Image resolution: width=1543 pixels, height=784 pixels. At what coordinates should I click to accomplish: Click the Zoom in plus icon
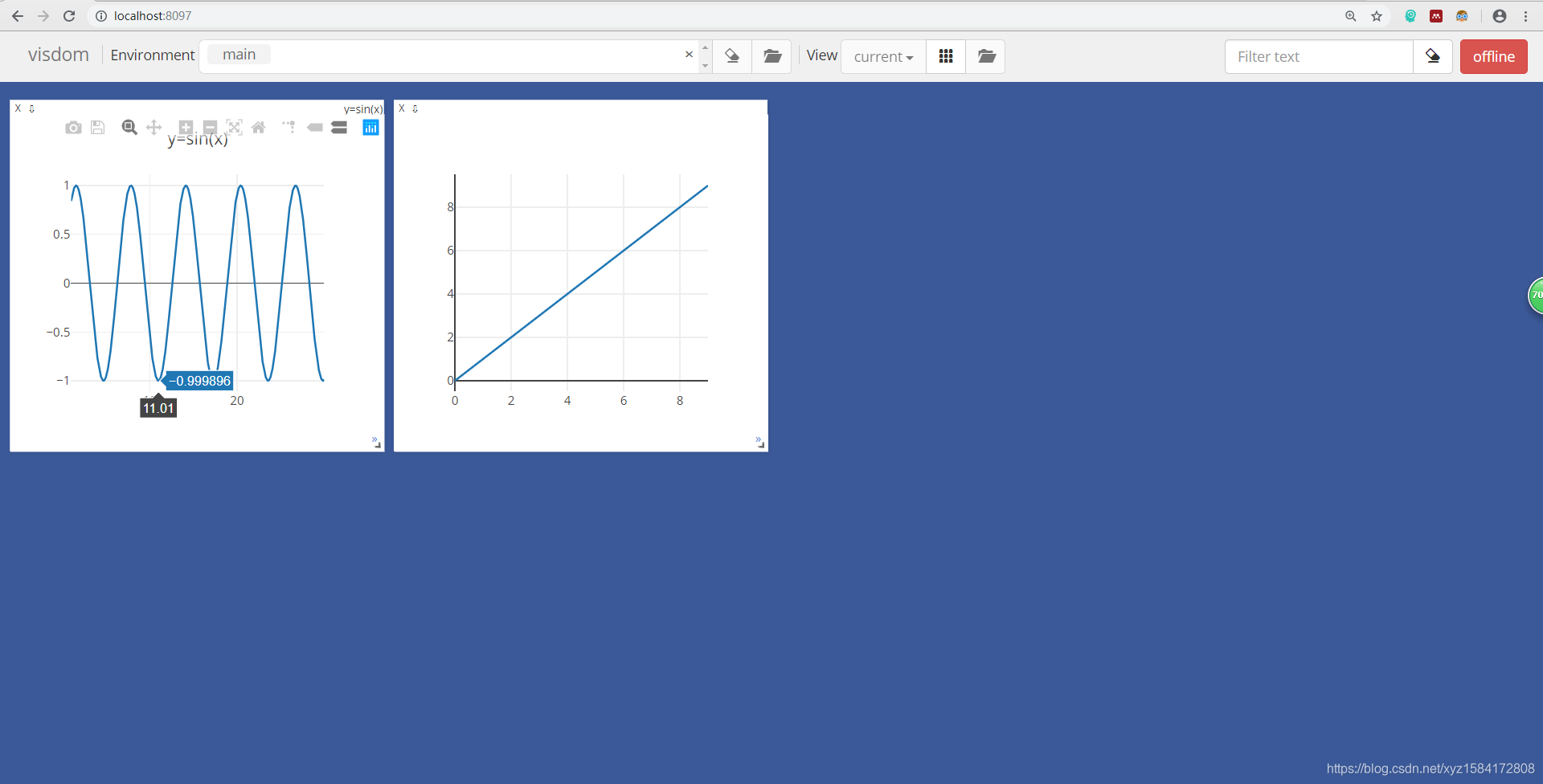[x=186, y=128]
